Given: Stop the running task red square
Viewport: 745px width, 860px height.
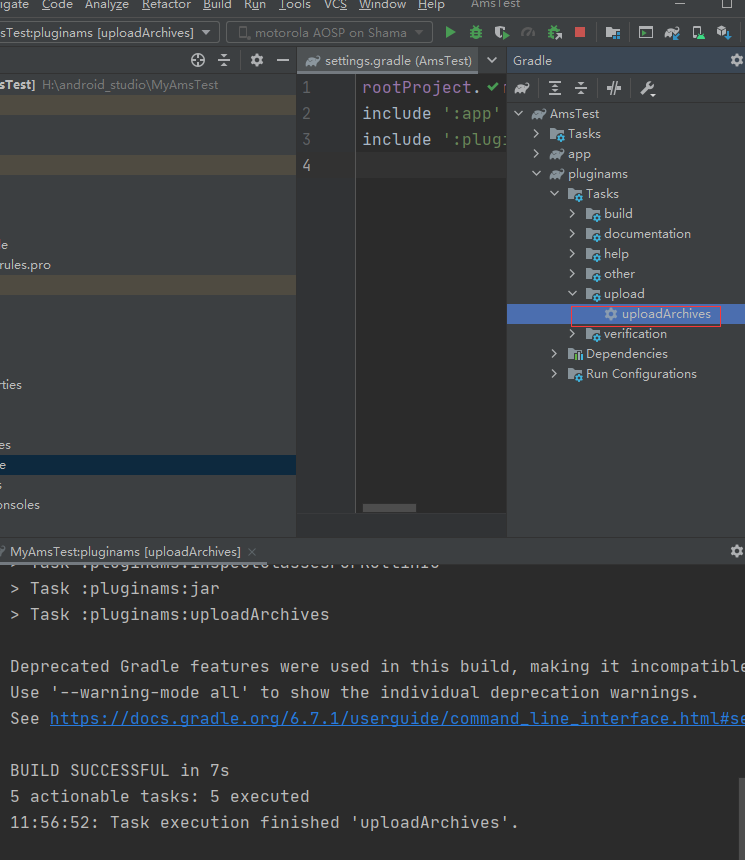Looking at the screenshot, I should (x=580, y=32).
